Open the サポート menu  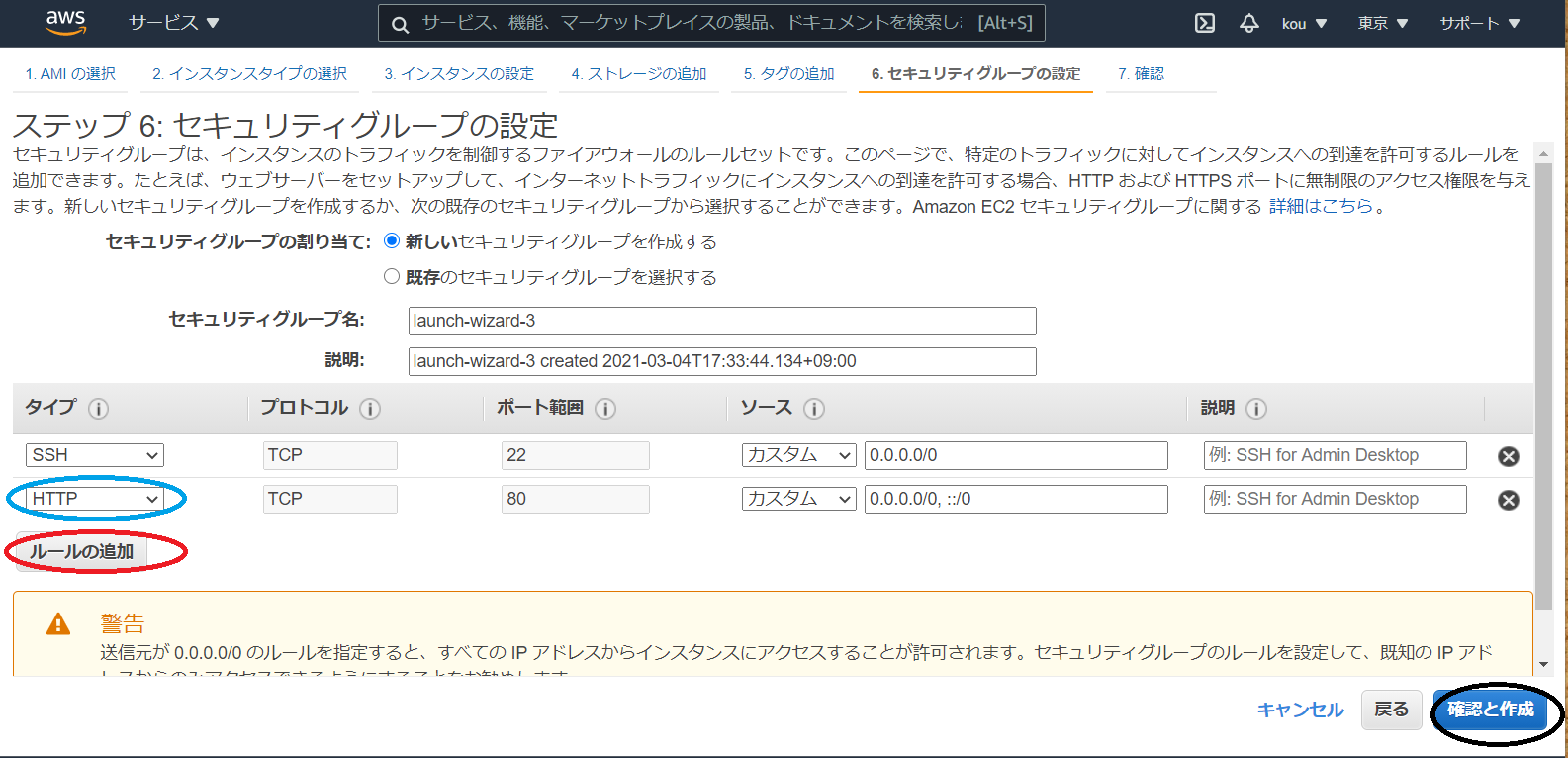tap(1480, 23)
